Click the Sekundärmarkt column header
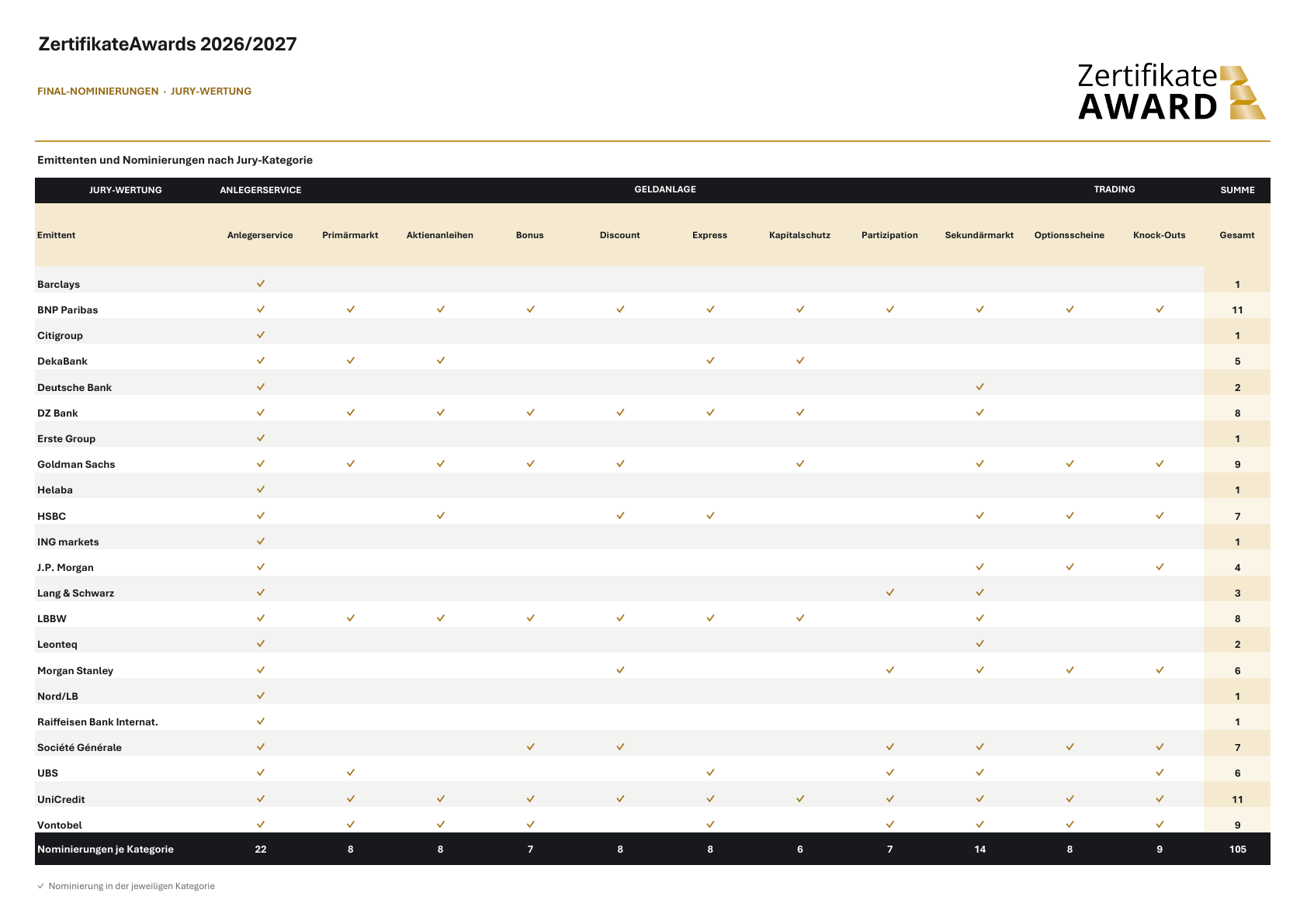 pyautogui.click(x=979, y=235)
